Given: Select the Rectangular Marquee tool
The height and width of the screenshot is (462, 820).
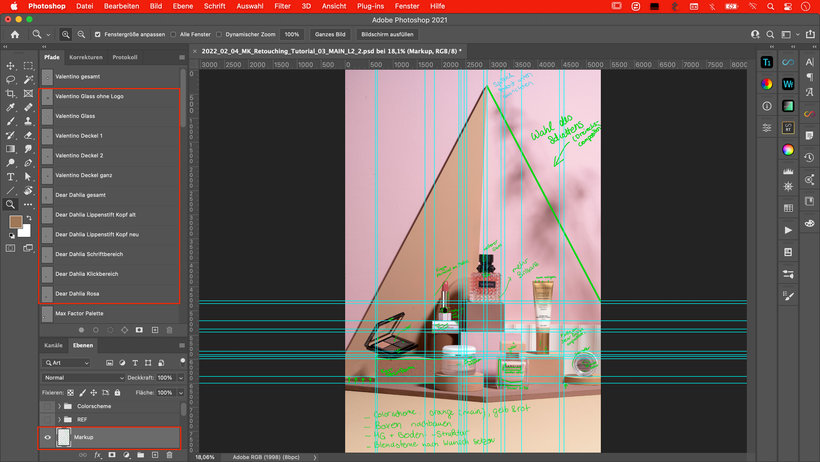Looking at the screenshot, I should pyautogui.click(x=28, y=66).
